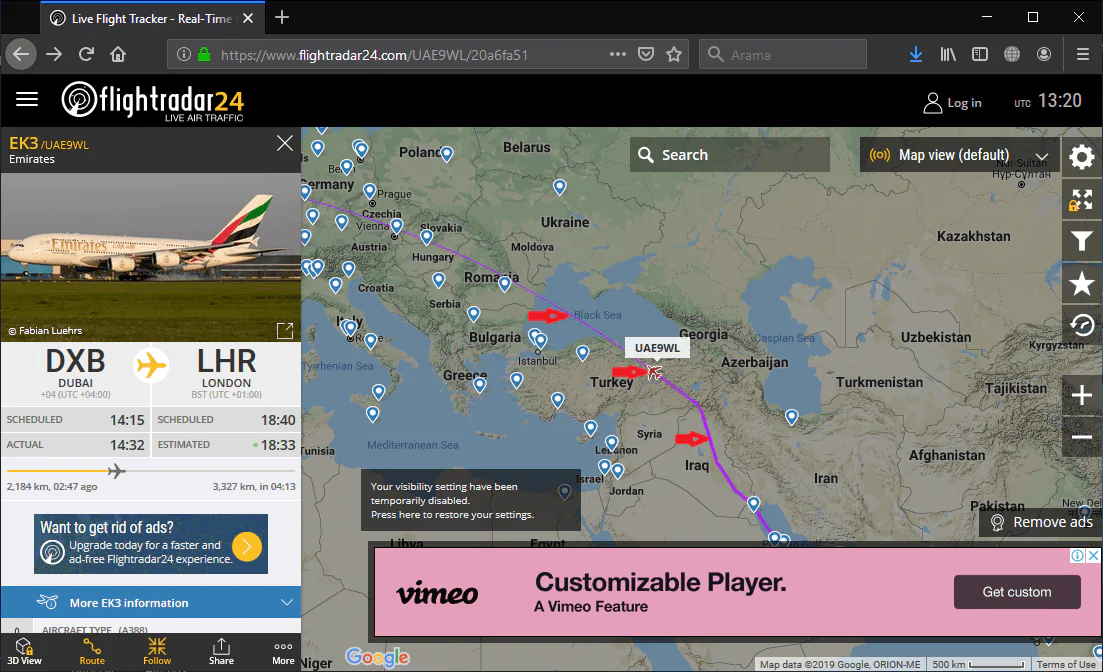Open bookmarks star icon on map
The width and height of the screenshot is (1103, 672).
coord(1081,284)
